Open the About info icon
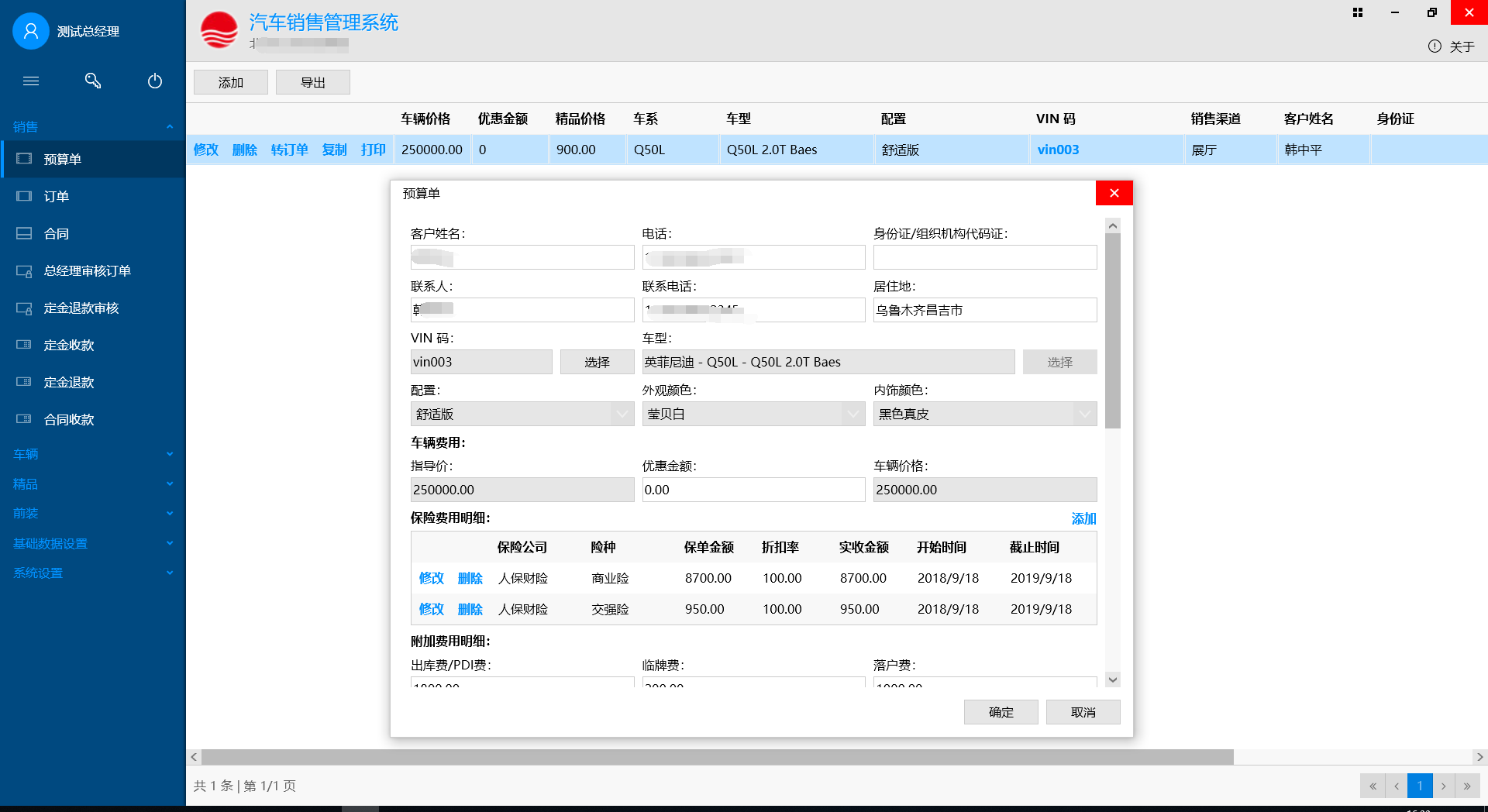The image size is (1488, 812). point(1435,46)
